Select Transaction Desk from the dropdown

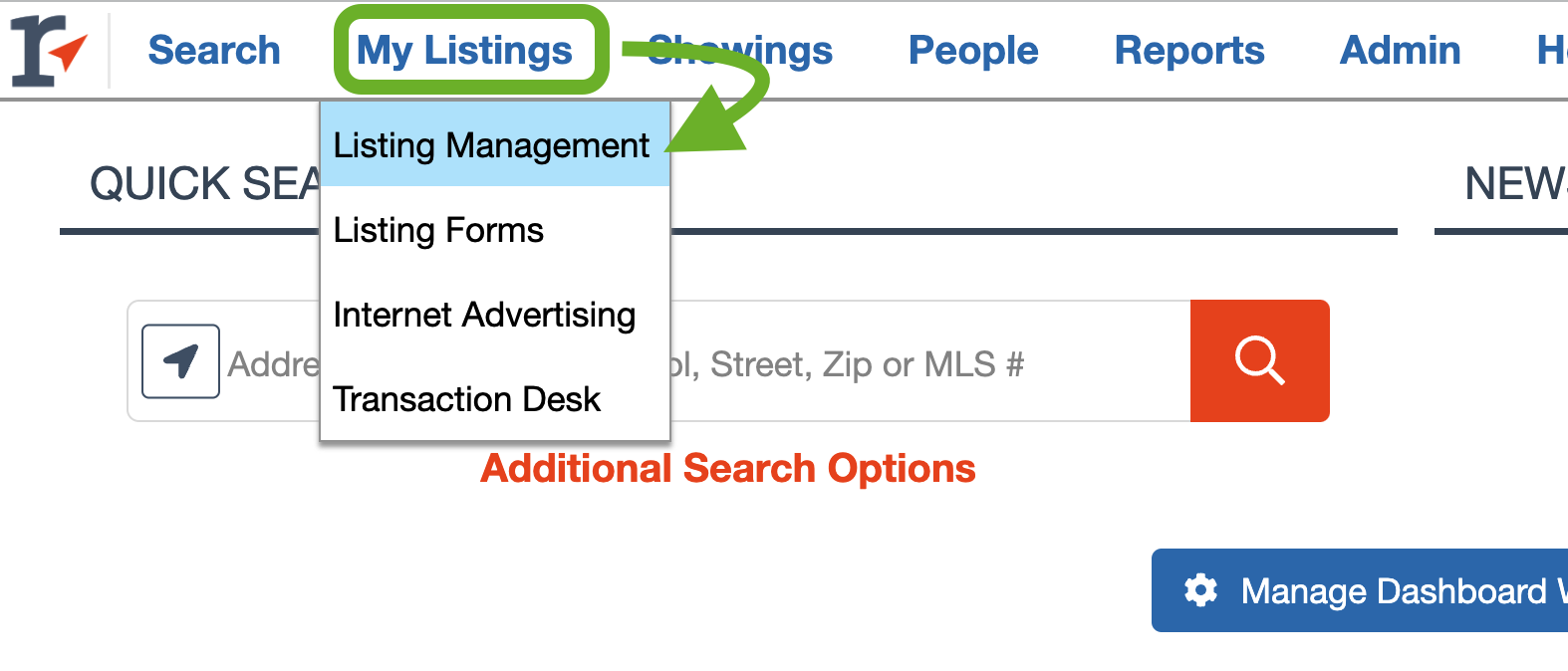point(466,398)
